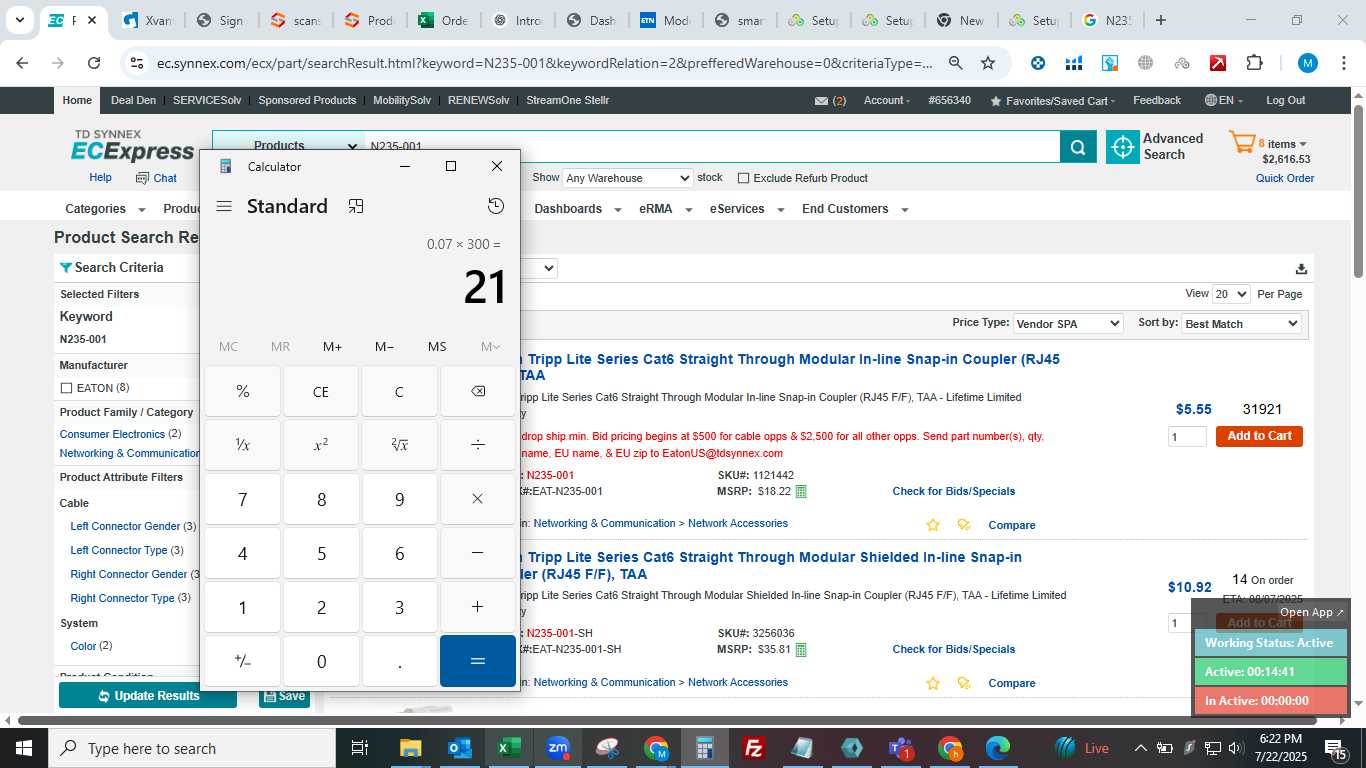This screenshot has height=768, width=1366.
Task: Click the CE key in Calculator
Action: (x=321, y=391)
